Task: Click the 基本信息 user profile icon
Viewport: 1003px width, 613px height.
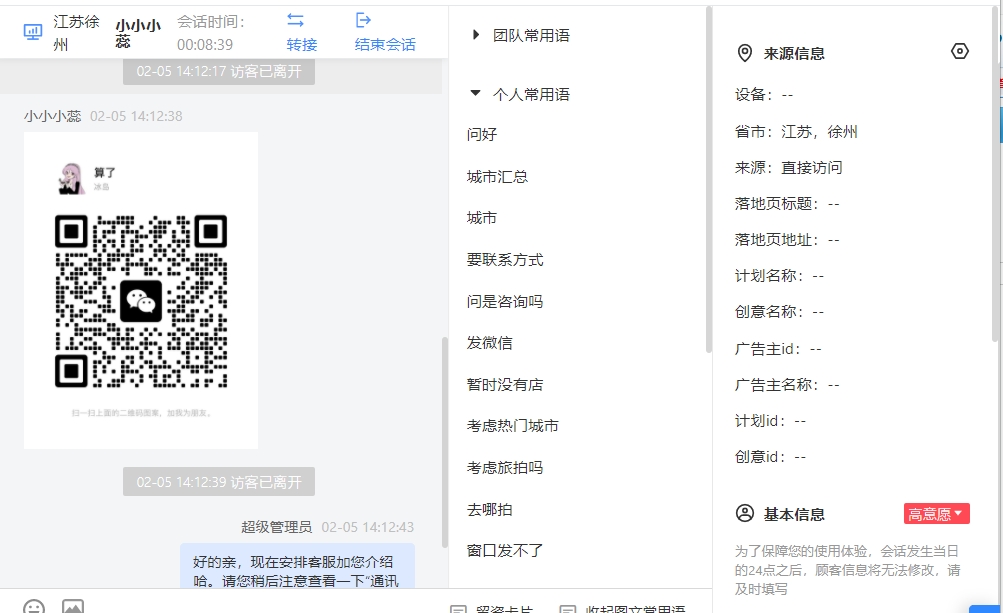Action: click(745, 513)
